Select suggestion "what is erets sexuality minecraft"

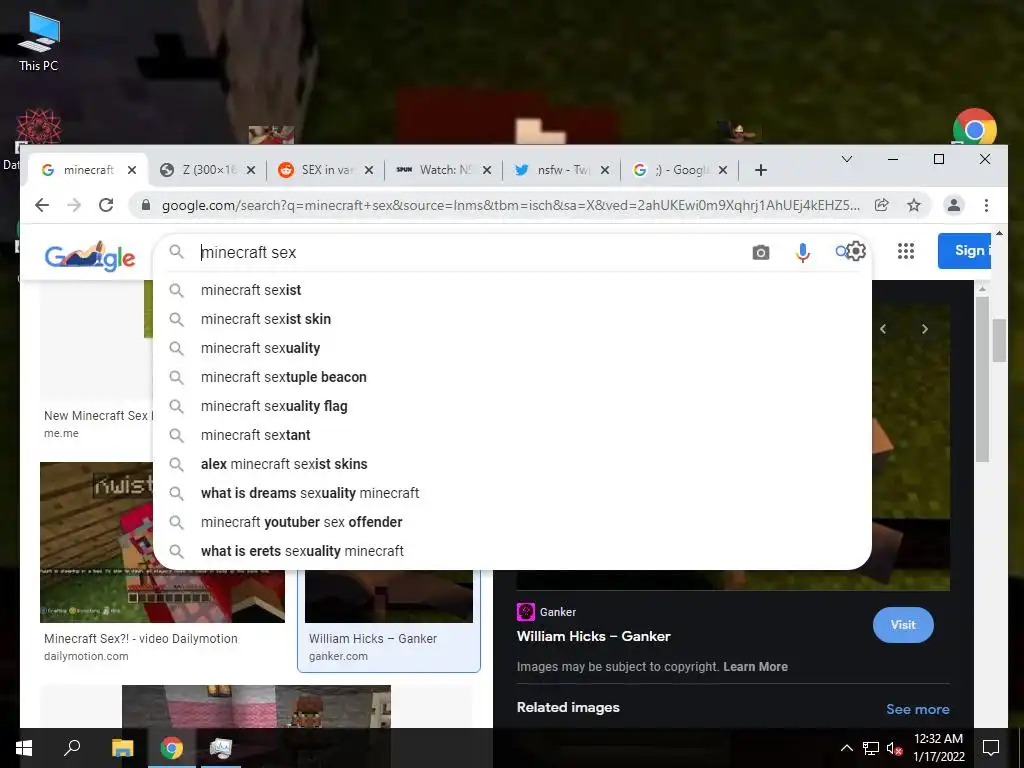(512, 551)
